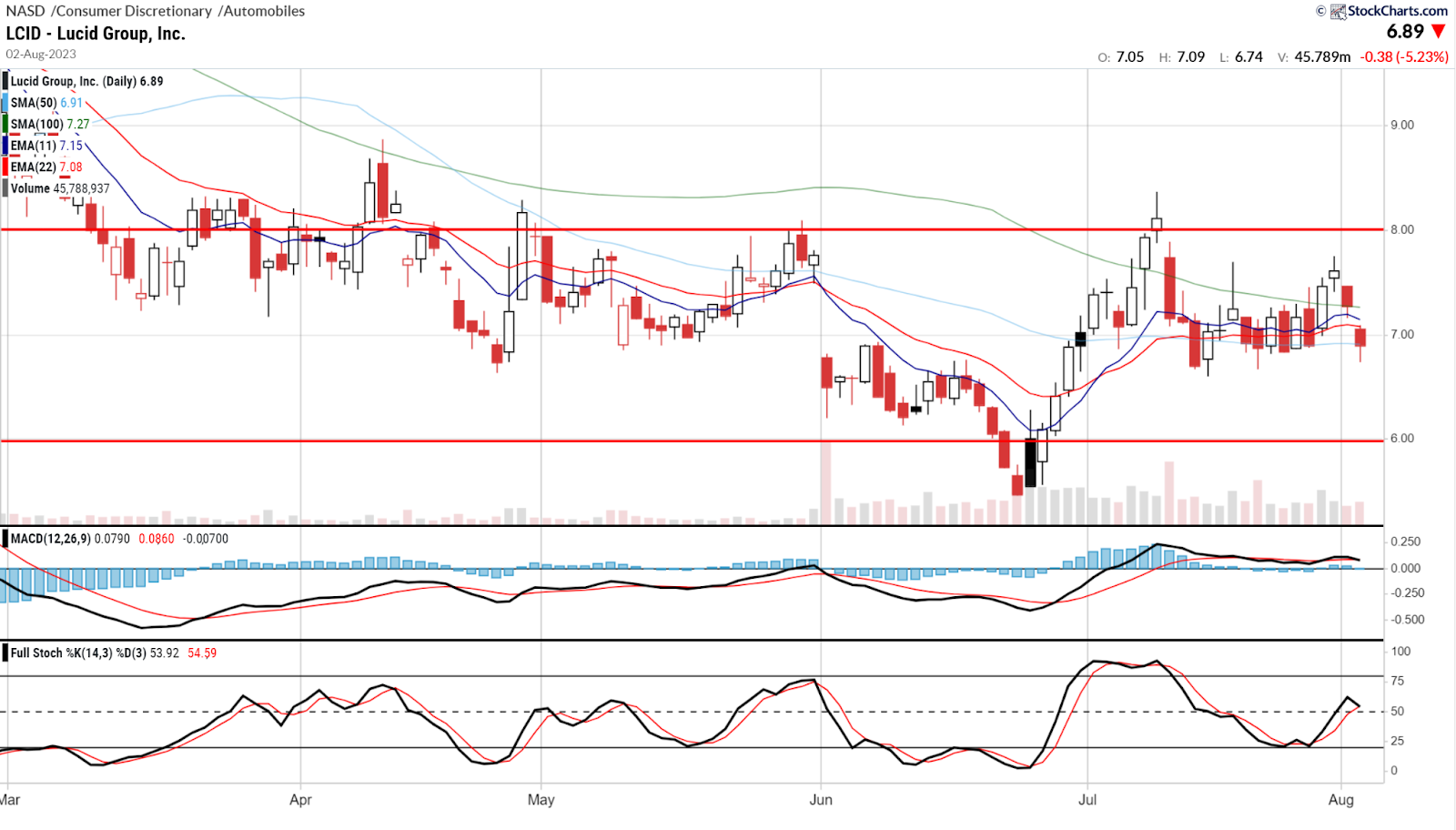Click the MACD histogram value "-0.00700"

206,539
